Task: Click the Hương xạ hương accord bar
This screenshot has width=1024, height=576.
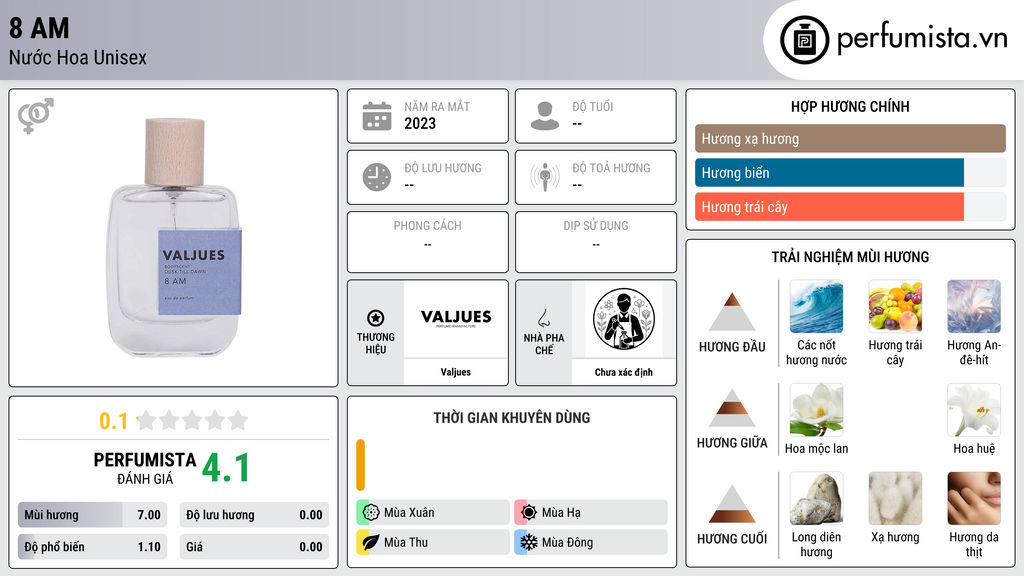Action: tap(850, 138)
